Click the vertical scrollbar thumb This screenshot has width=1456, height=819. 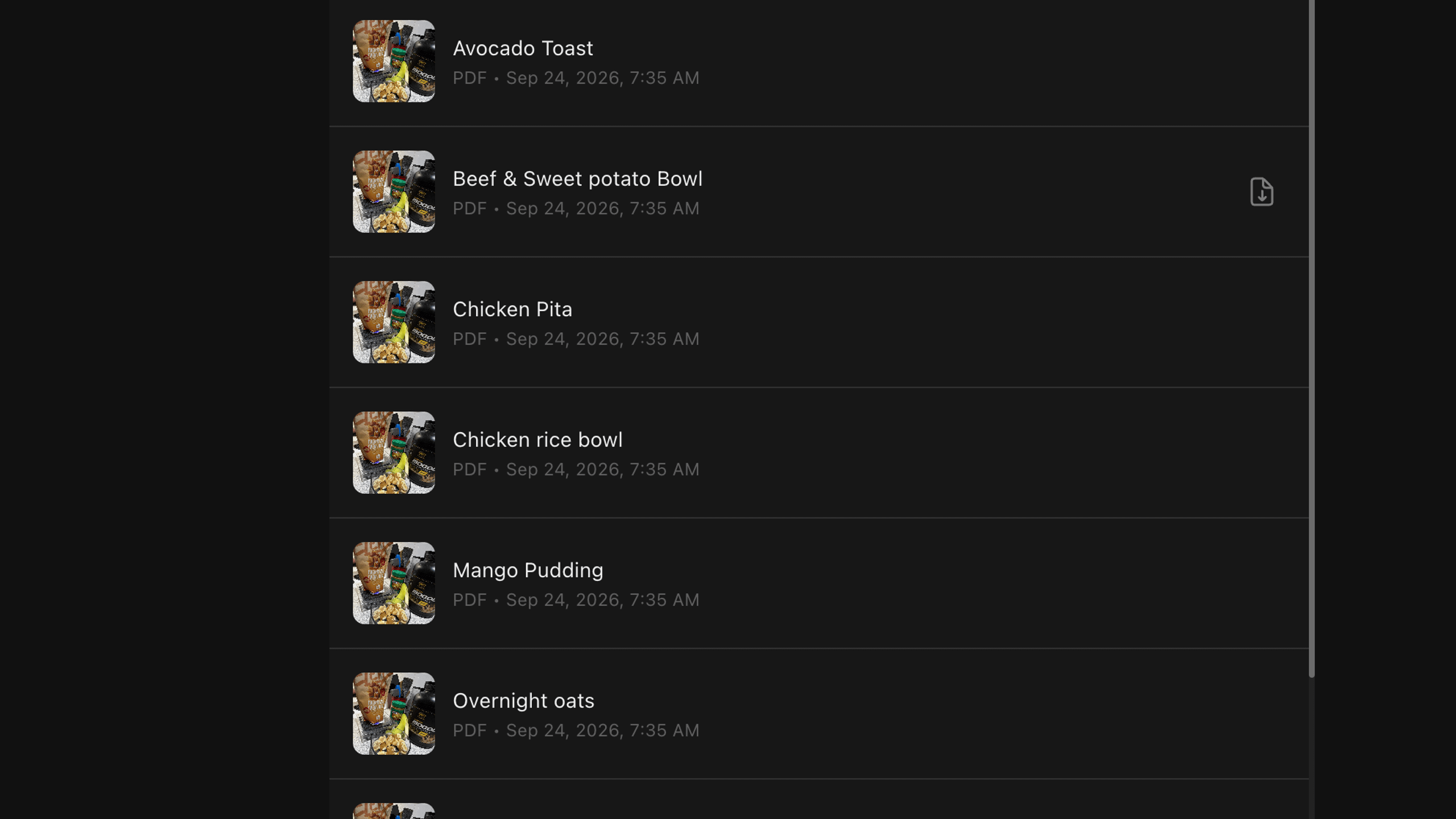click(1312, 338)
